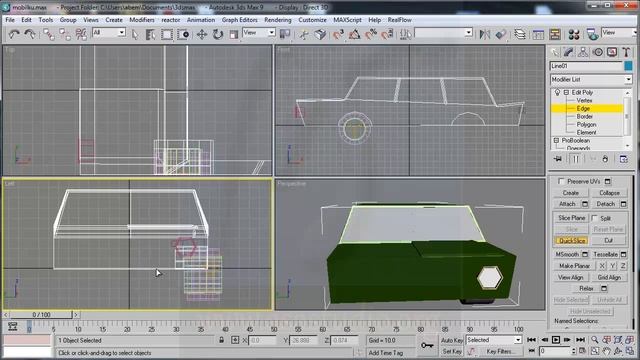This screenshot has height=360, width=640.
Task: Open the Customize menu
Action: click(x=312, y=20)
